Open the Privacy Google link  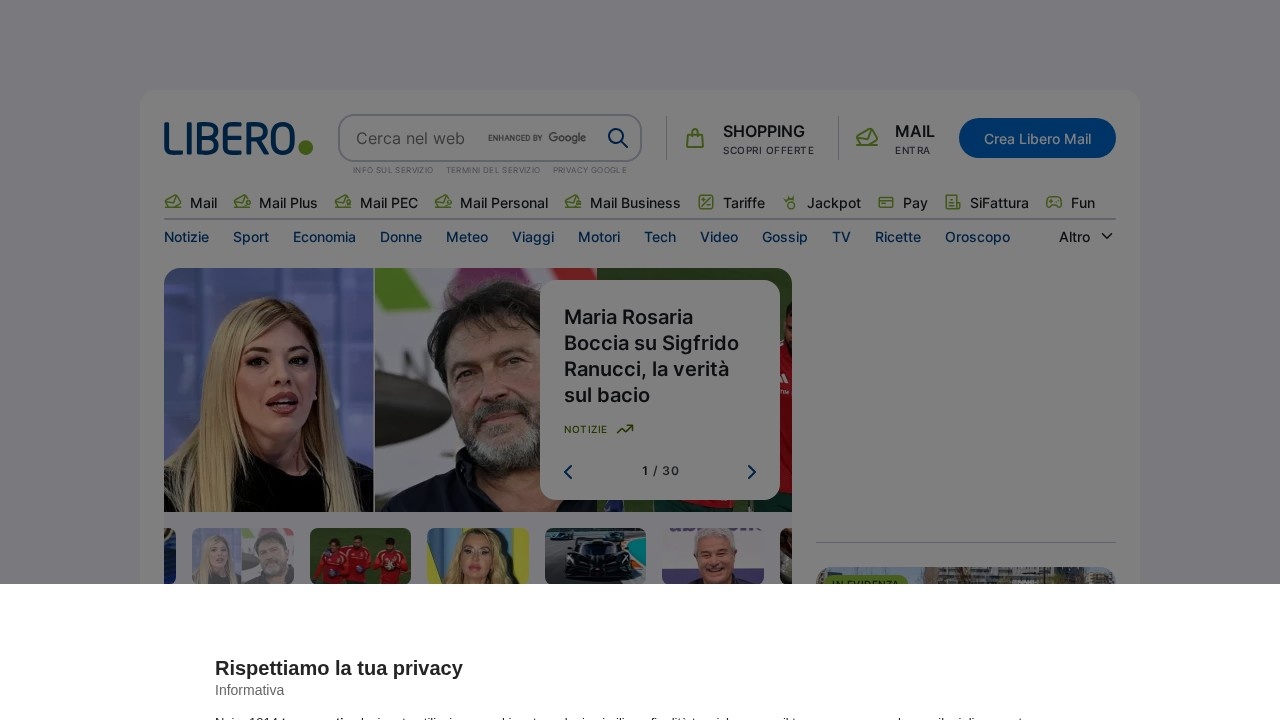pos(590,170)
